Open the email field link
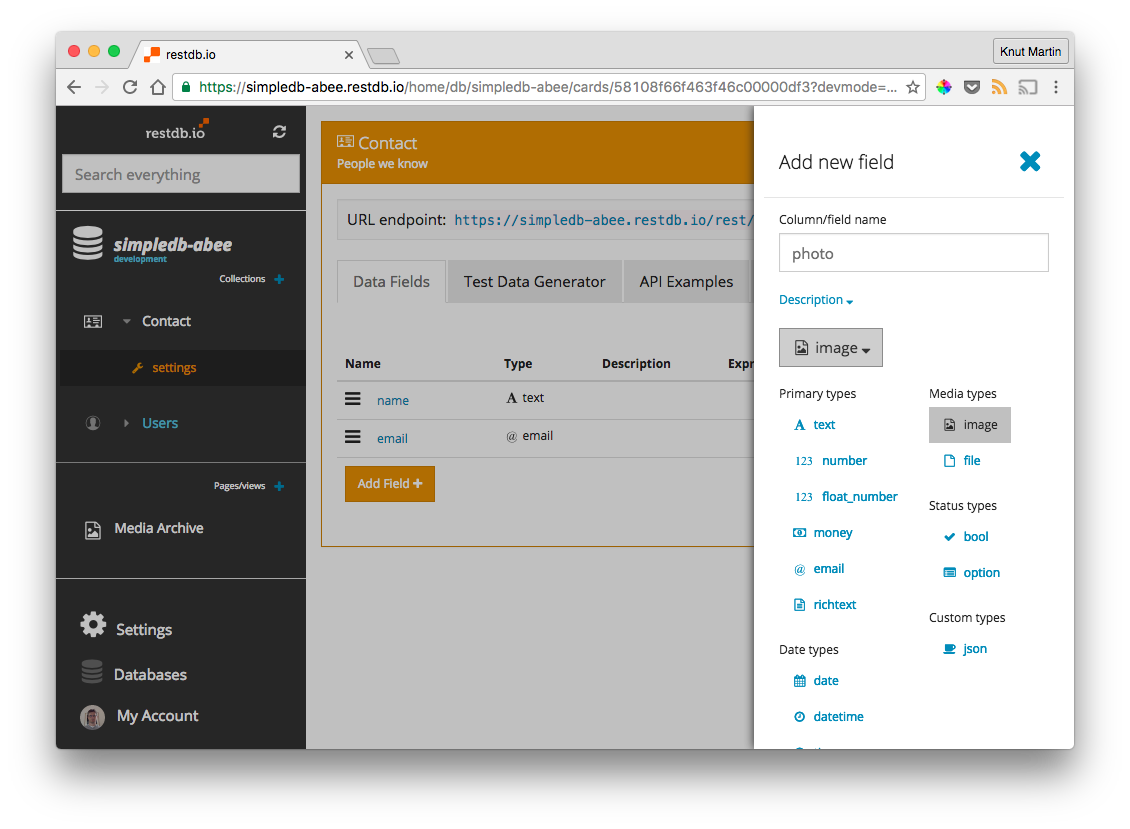The width and height of the screenshot is (1130, 829). pos(392,438)
